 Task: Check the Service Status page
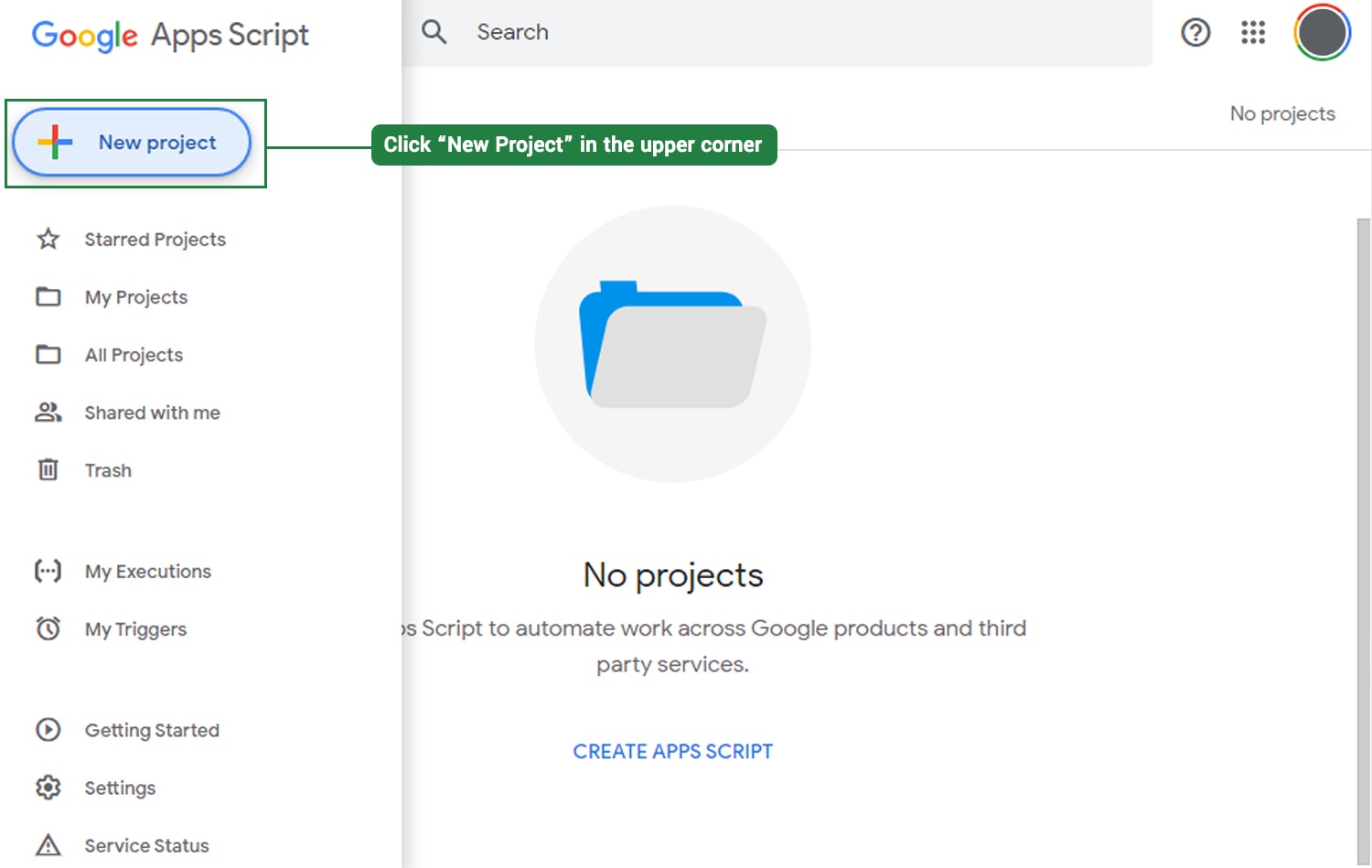pos(146,845)
